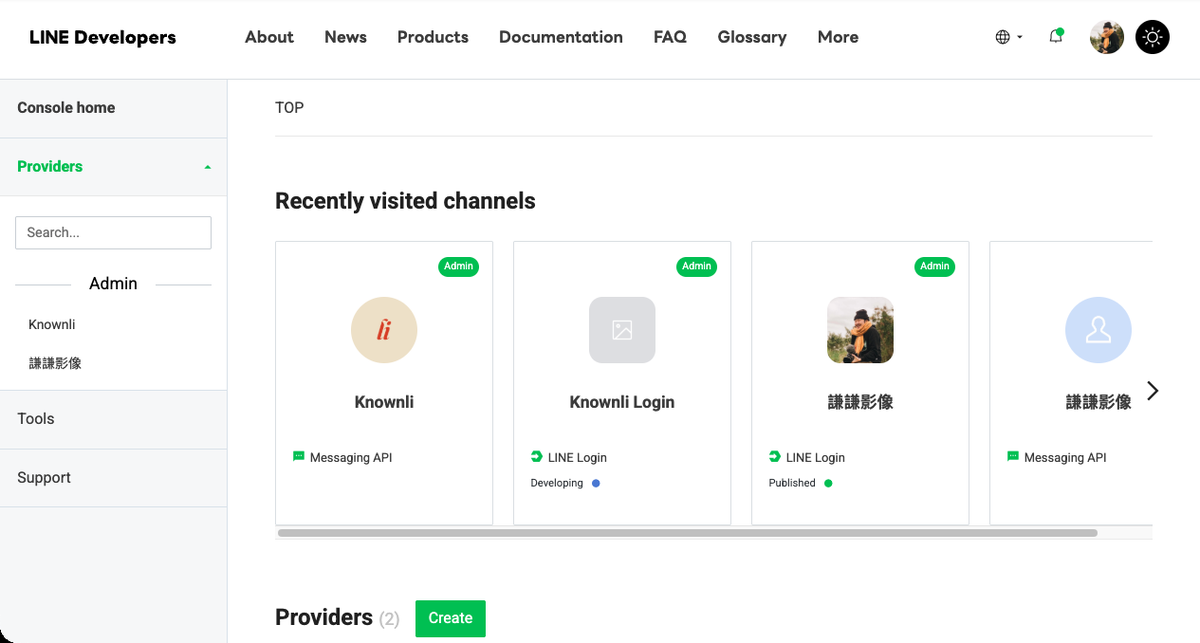This screenshot has width=1200, height=643.
Task: Click LINE Login icon on Knownli Login card
Action: click(536, 456)
